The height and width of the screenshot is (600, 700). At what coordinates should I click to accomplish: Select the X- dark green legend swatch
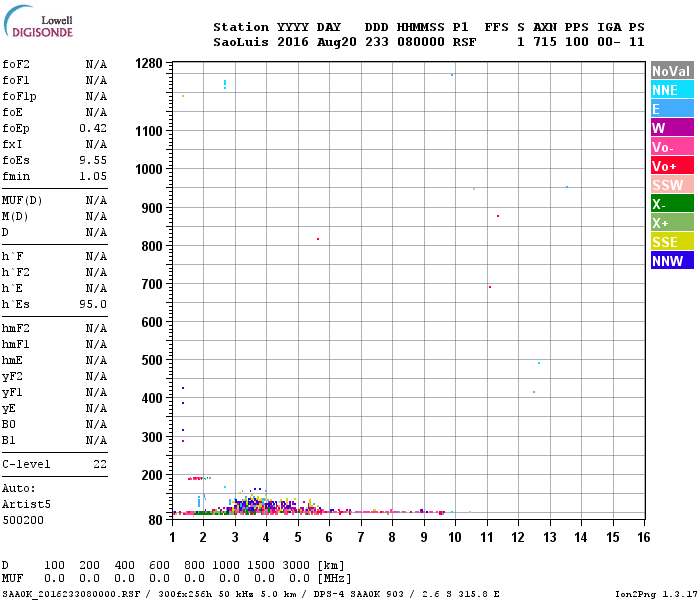point(672,204)
